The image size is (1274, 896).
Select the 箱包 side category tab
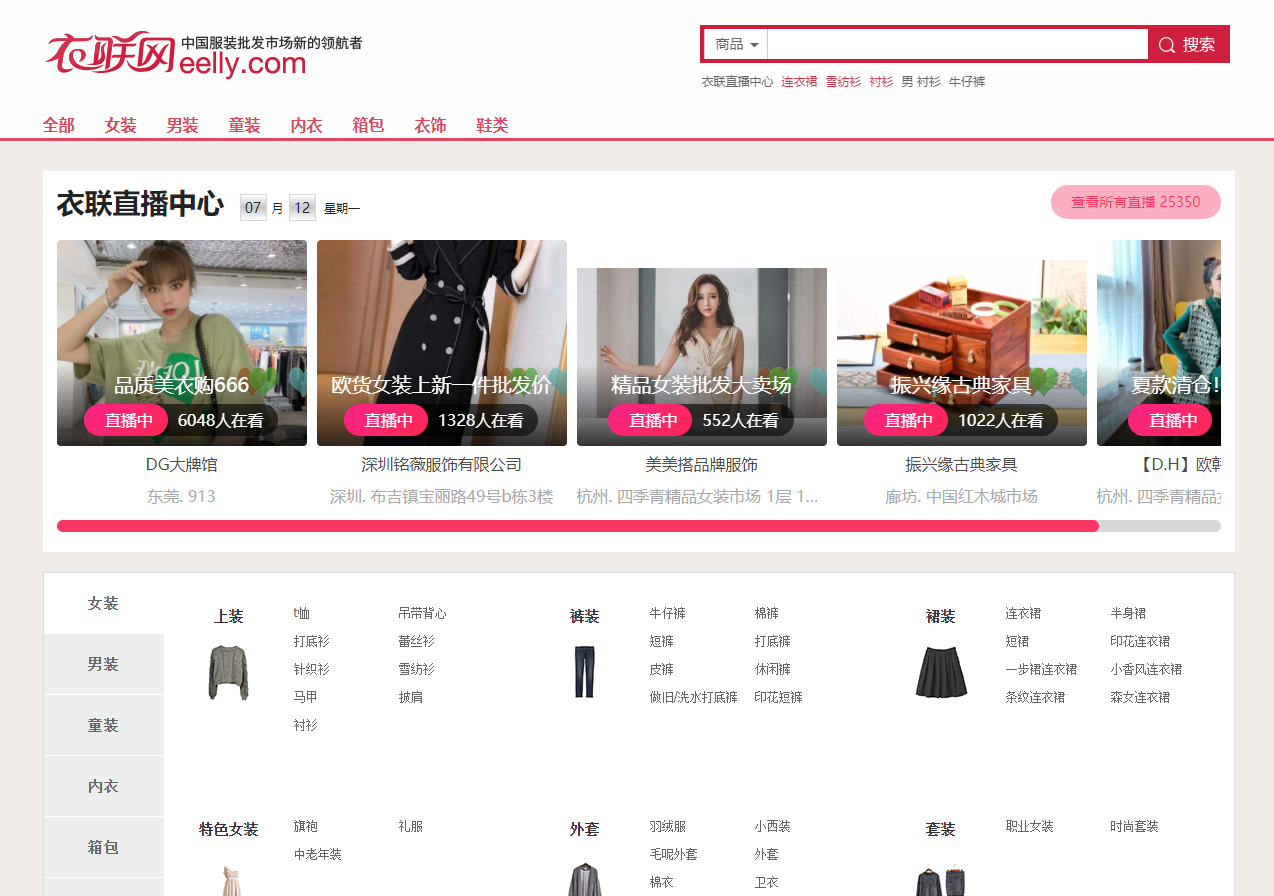pos(104,847)
